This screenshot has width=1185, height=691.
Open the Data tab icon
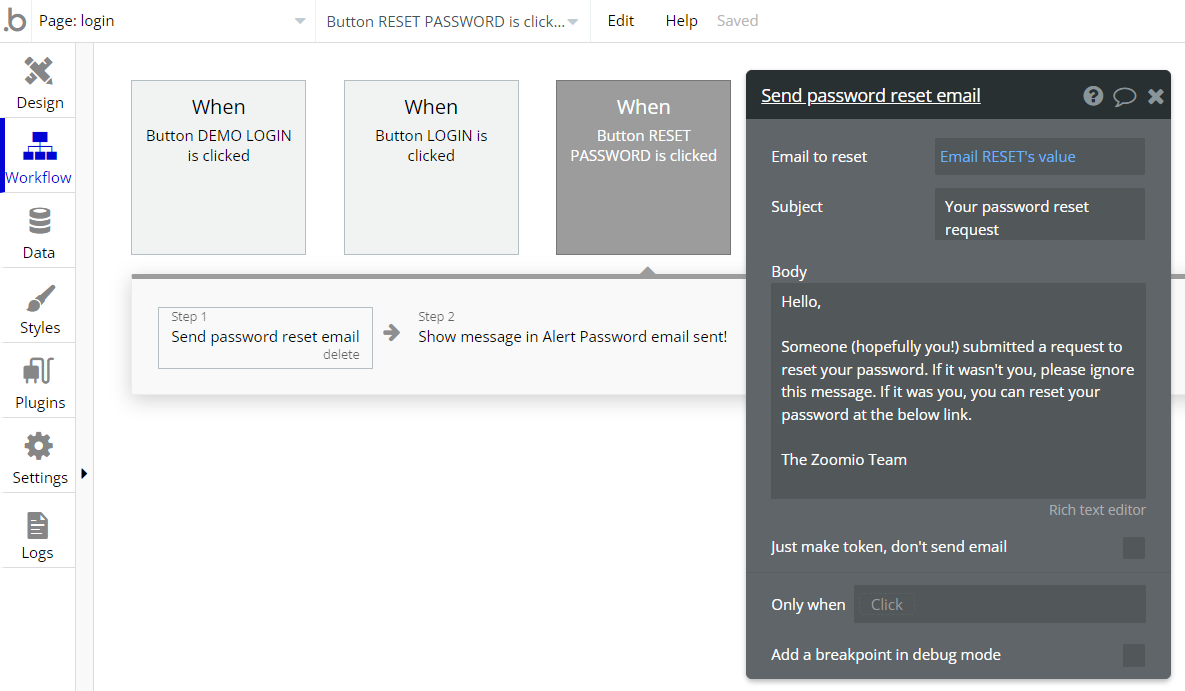[39, 222]
